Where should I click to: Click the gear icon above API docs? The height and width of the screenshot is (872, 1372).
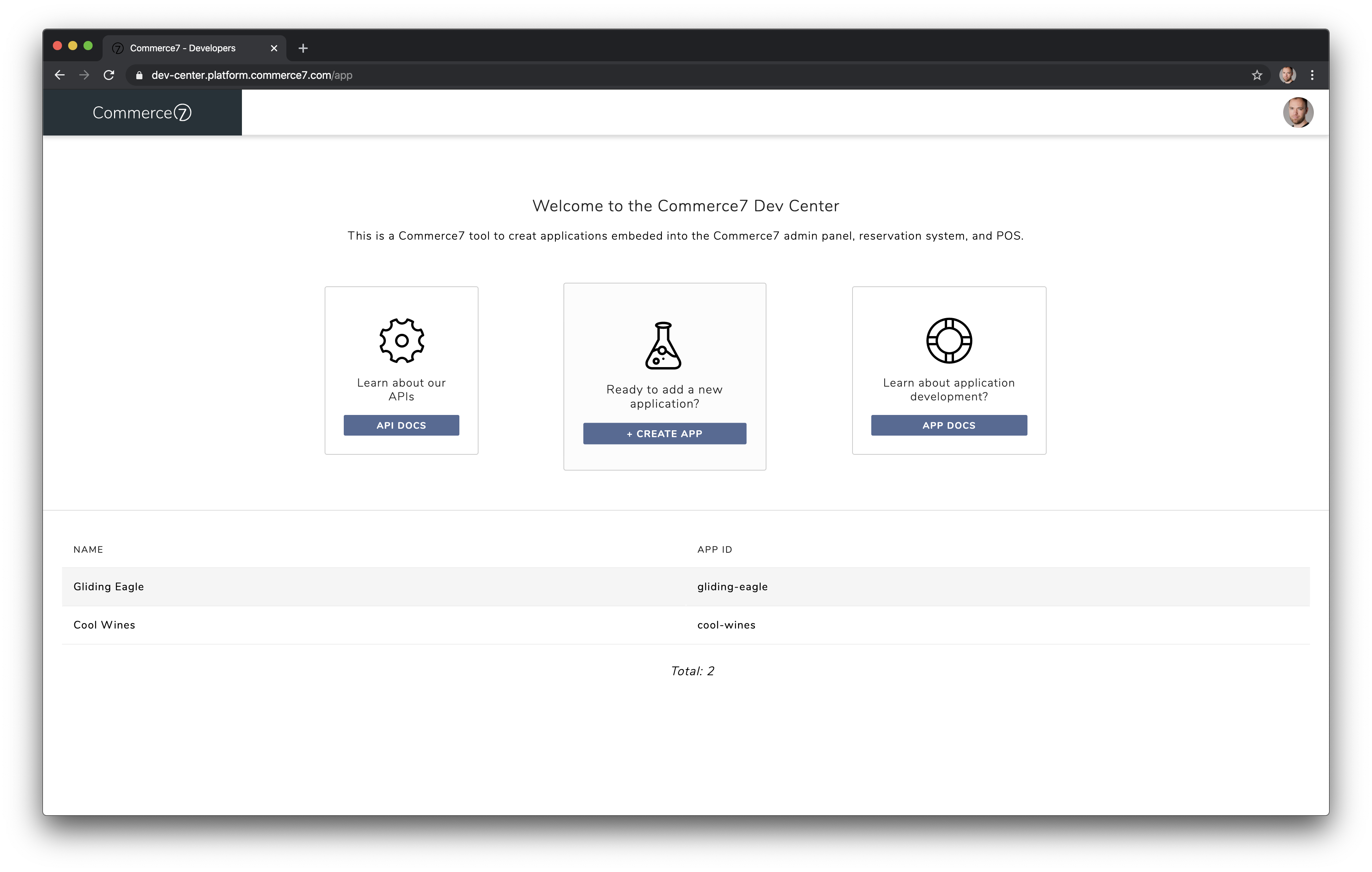click(x=402, y=341)
